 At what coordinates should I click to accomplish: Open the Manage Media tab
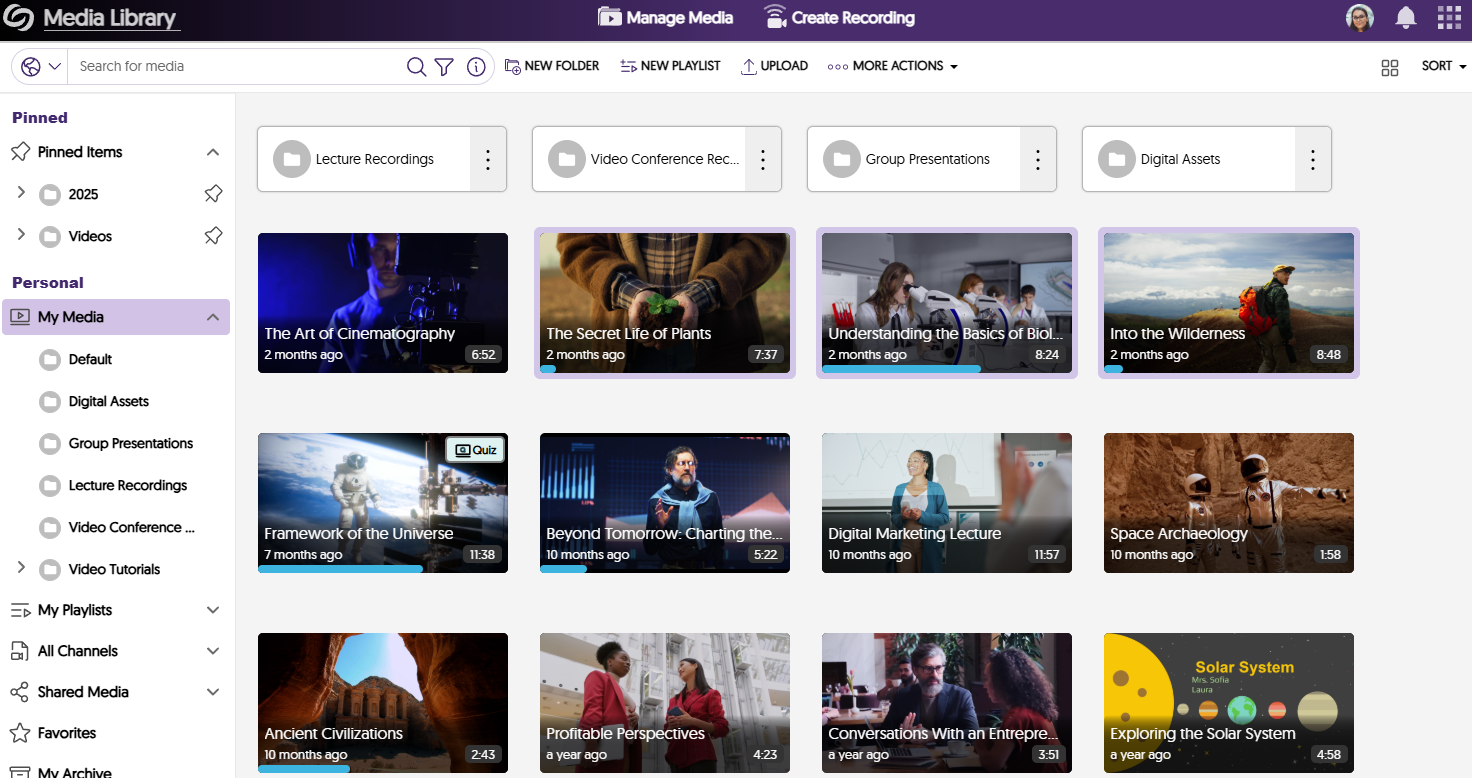665,17
